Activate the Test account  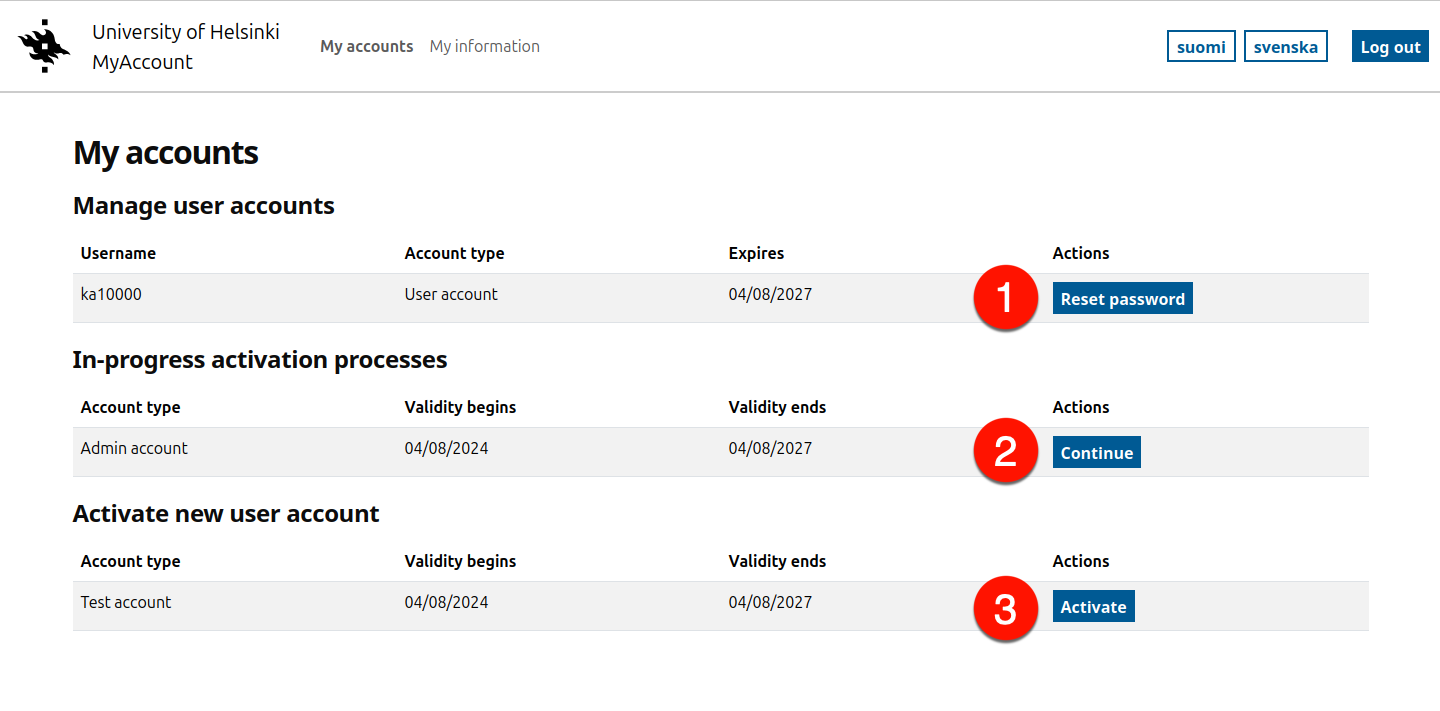pyautogui.click(x=1093, y=607)
